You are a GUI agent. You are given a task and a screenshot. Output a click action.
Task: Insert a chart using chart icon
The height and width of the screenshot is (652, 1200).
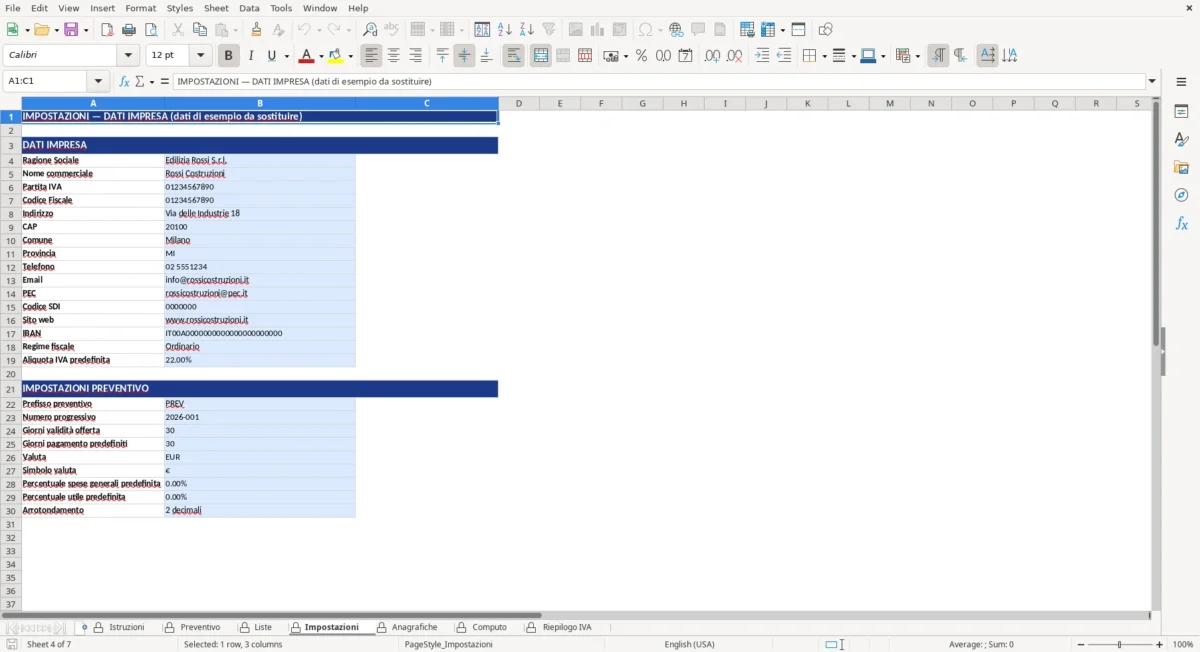click(x=597, y=30)
